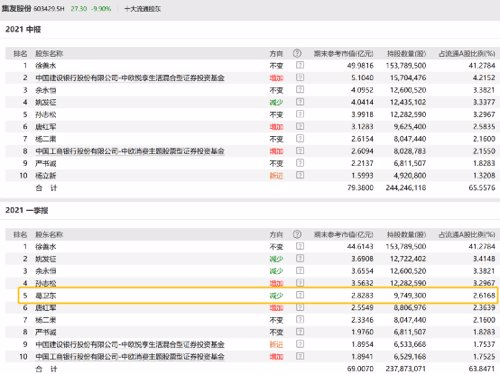Open detail icon in the 1.8954 market value row
The image size is (500, 374).
[x=300, y=344]
